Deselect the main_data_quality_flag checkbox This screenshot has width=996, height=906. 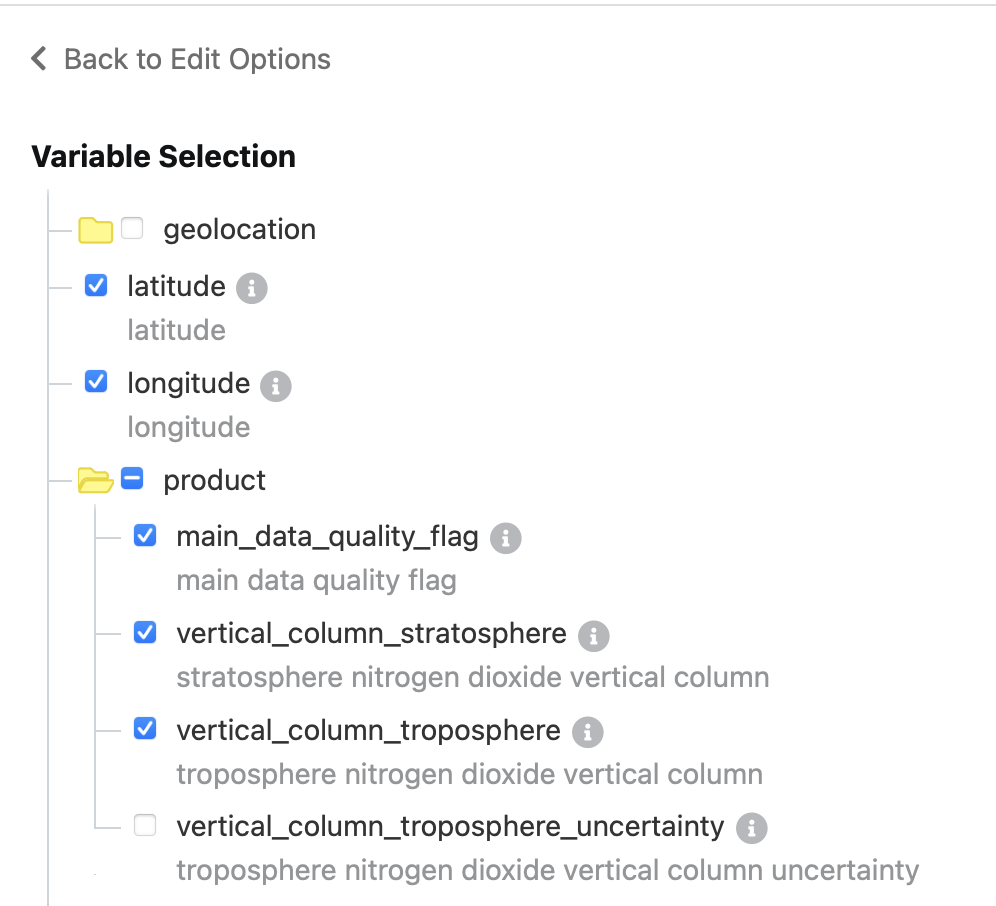[x=145, y=536]
